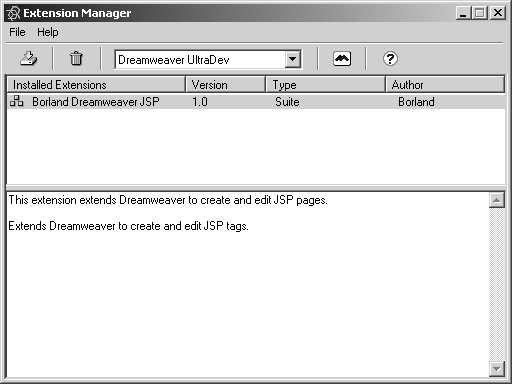Click the version value 1.0
Viewport: 512px width, 384px height.
tap(200, 102)
